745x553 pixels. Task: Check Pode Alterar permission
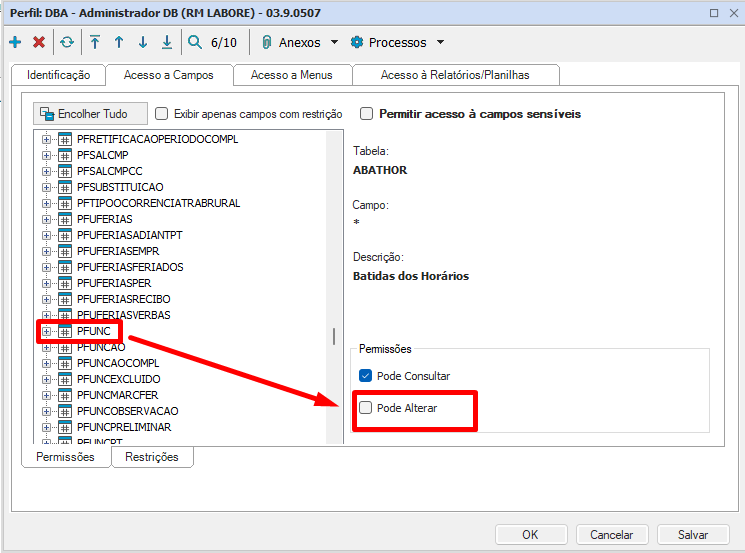[x=365, y=408]
